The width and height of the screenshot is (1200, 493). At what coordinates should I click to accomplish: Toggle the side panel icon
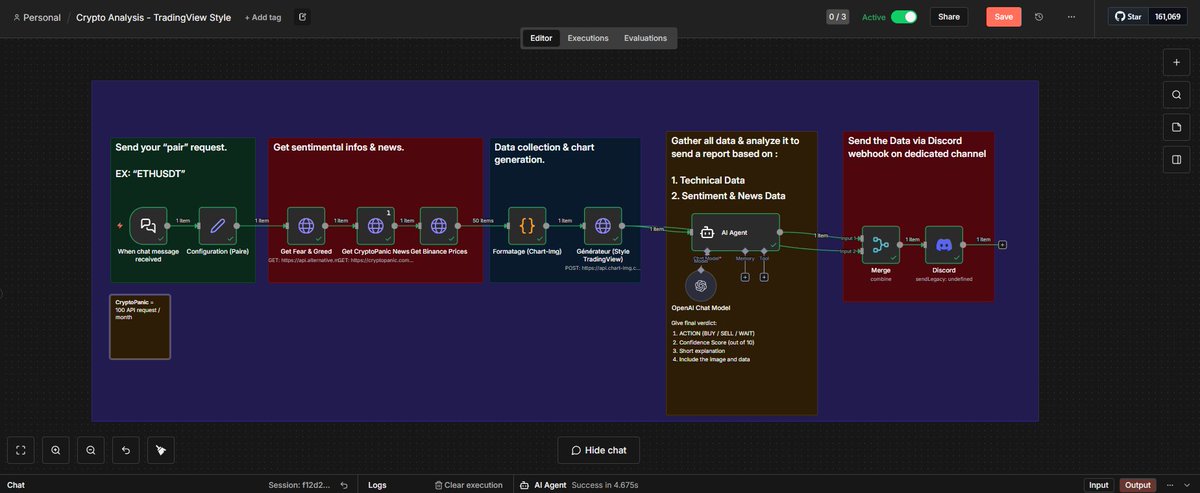[x=1177, y=159]
